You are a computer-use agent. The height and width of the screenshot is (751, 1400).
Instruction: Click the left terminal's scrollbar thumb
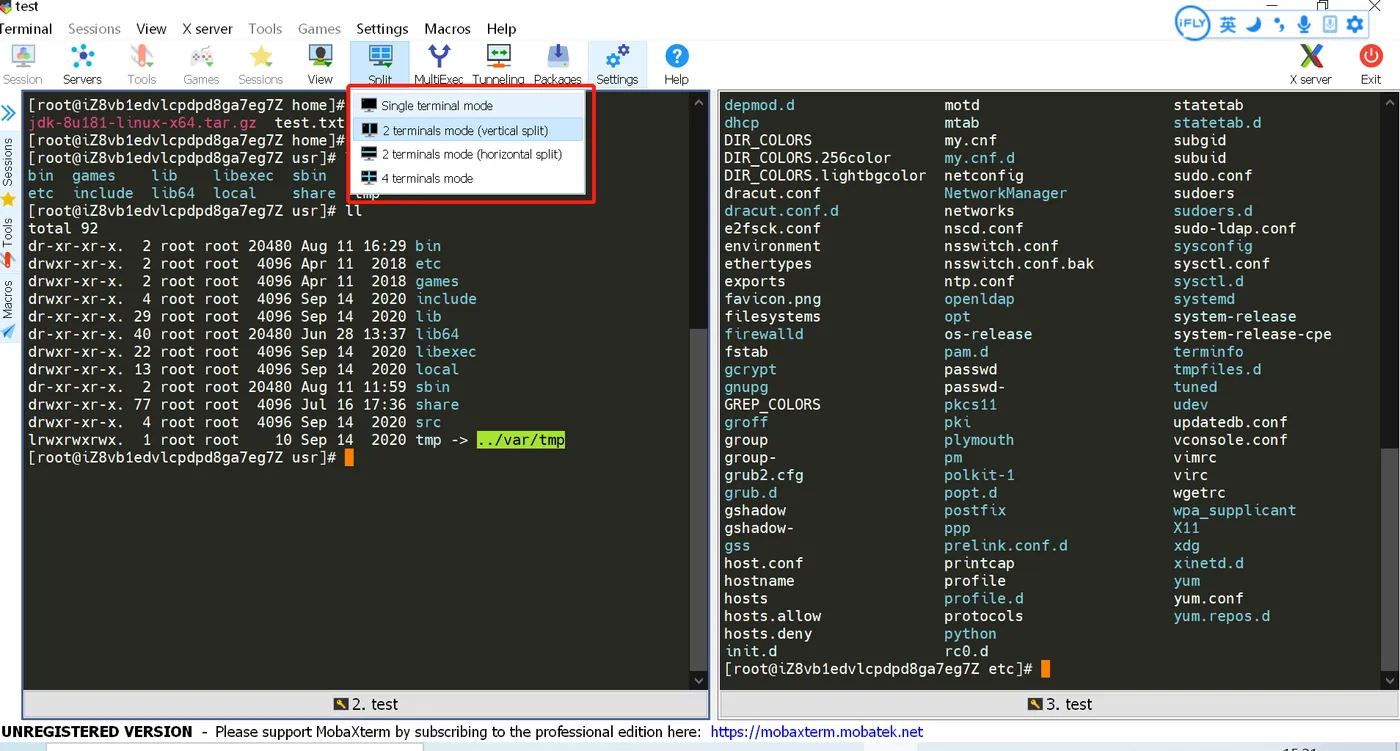(699, 499)
